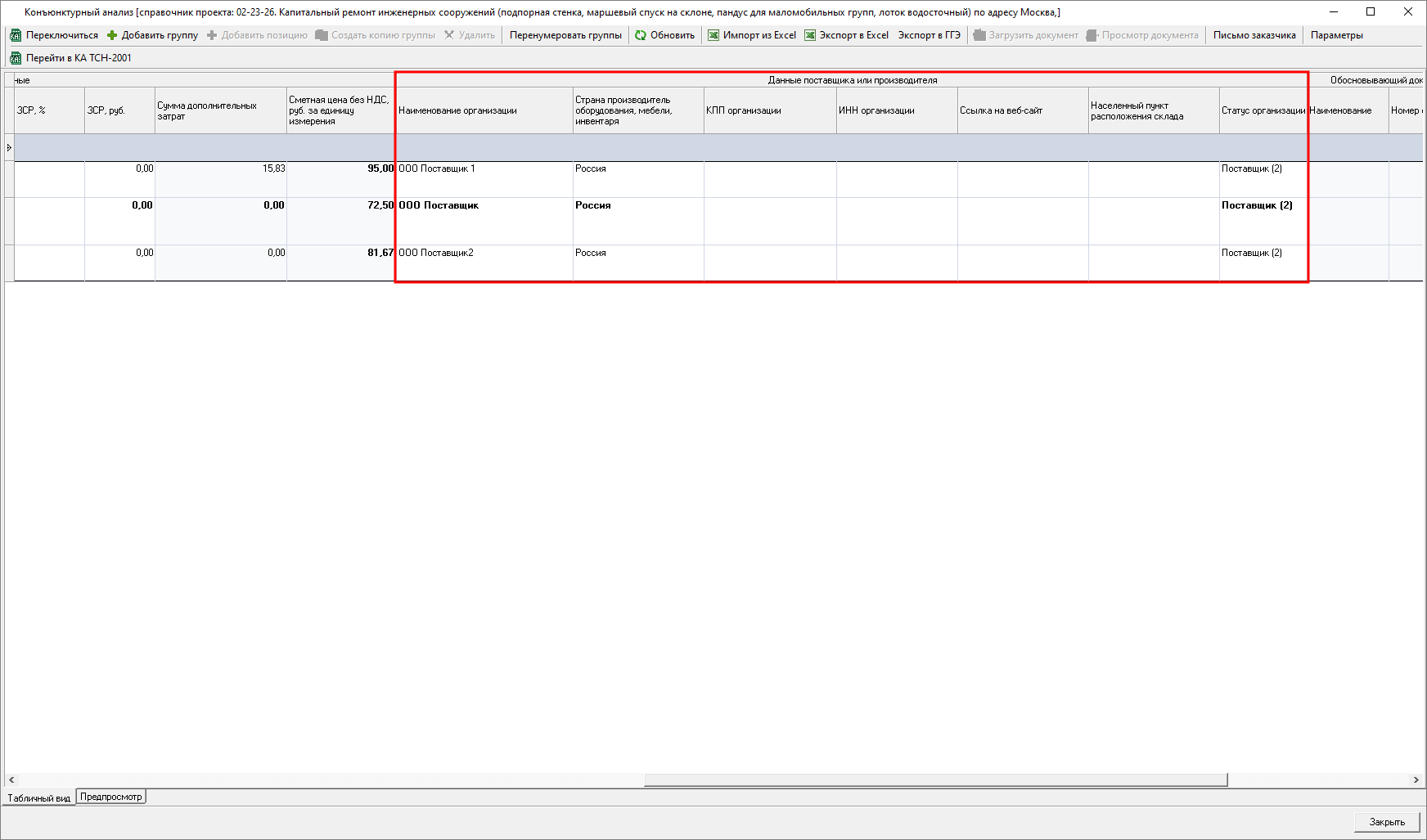Click the Загрузить документ icon

[x=979, y=35]
